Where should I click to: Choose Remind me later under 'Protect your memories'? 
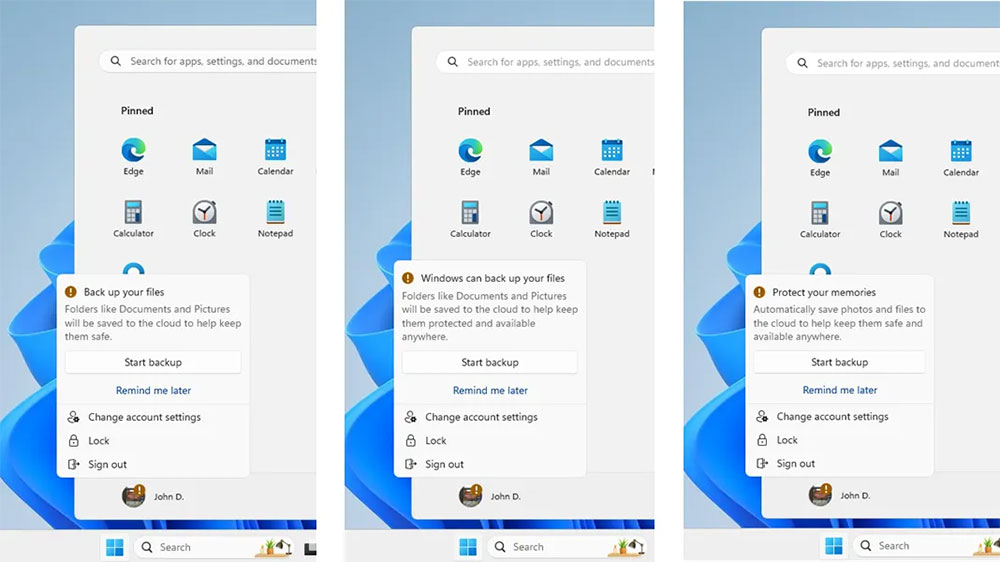(839, 390)
